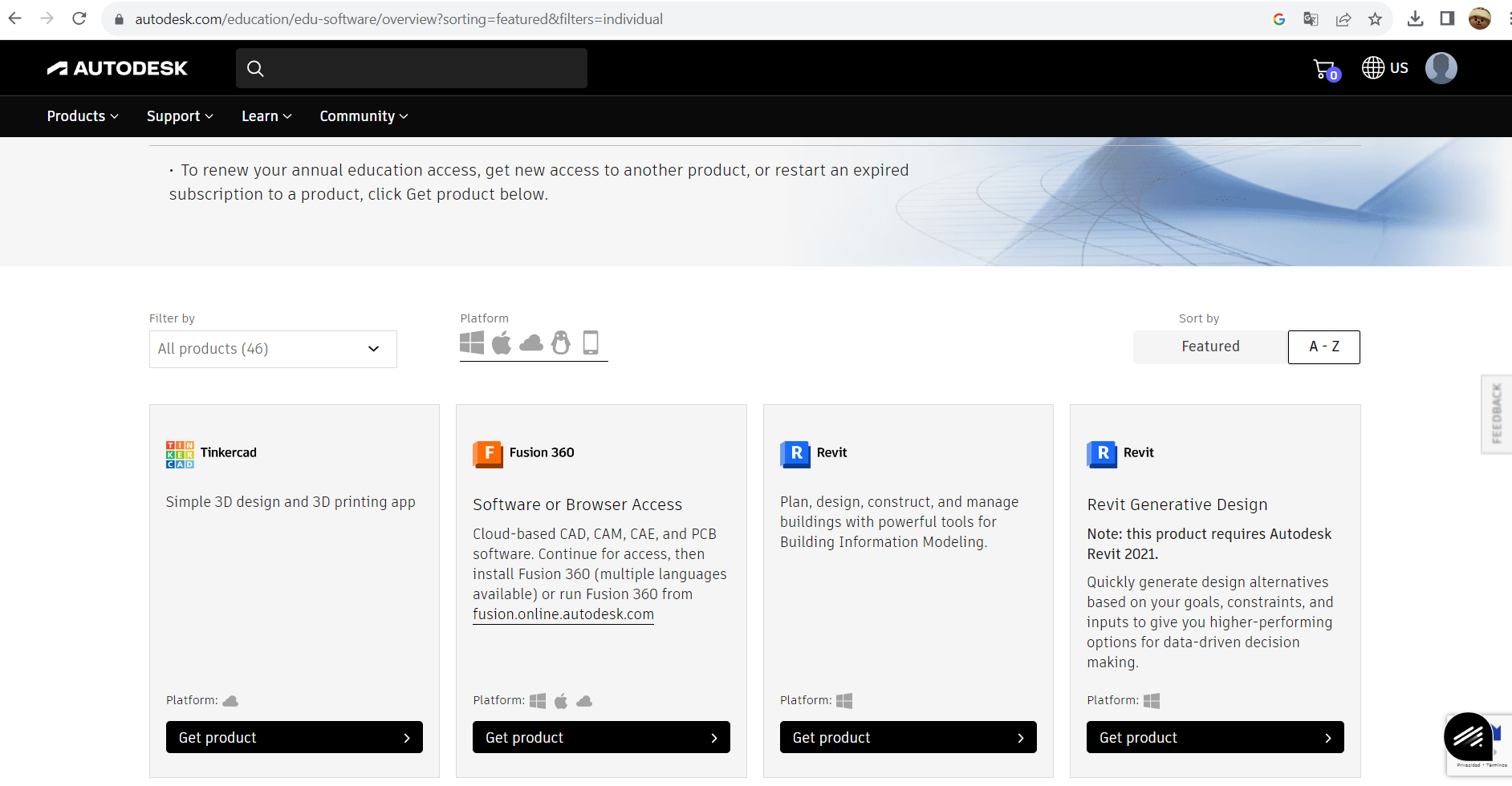Get the Revit product
The image size is (1512, 786).
tap(908, 737)
